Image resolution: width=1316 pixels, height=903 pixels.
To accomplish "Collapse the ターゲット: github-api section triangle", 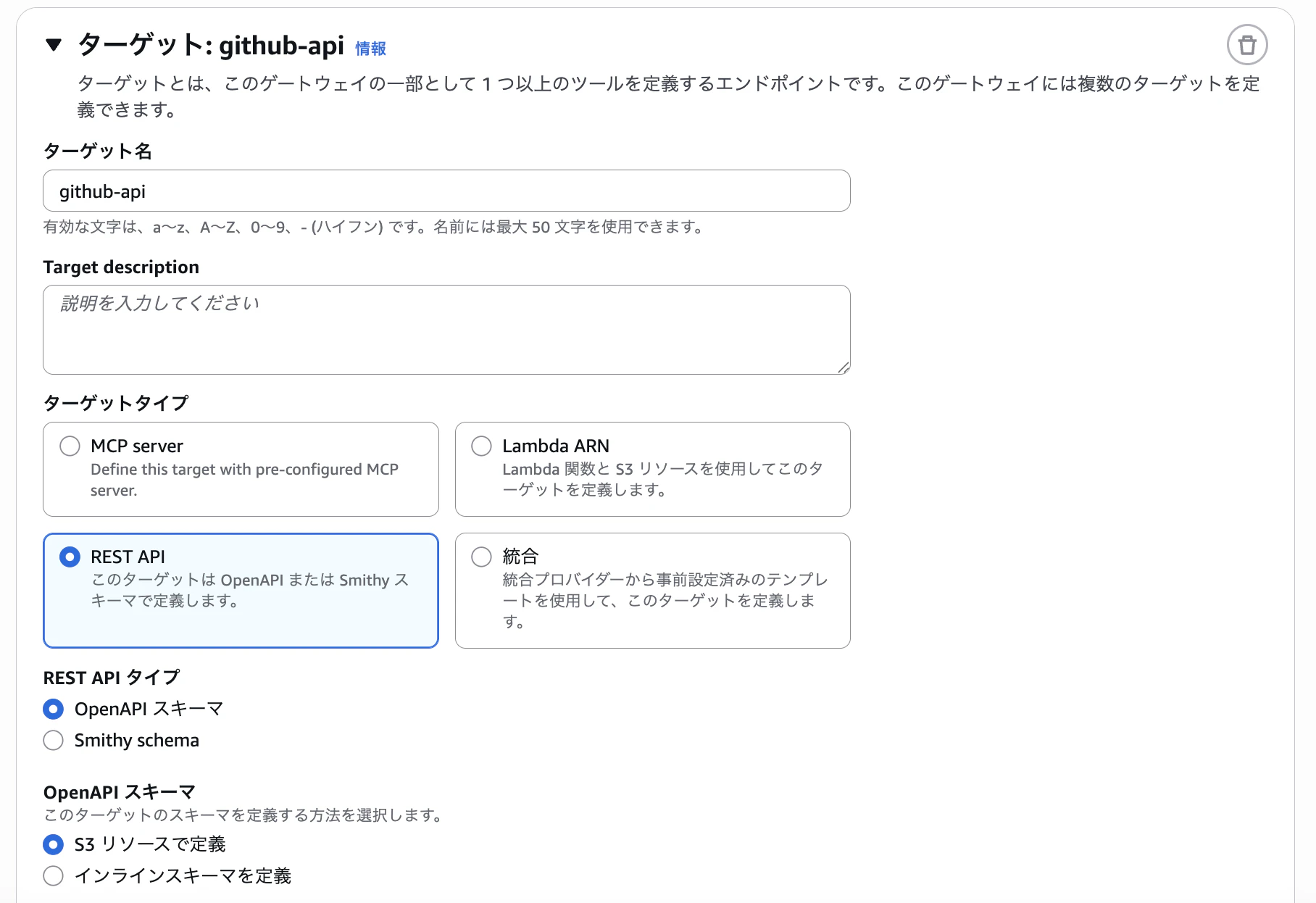I will click(x=54, y=46).
